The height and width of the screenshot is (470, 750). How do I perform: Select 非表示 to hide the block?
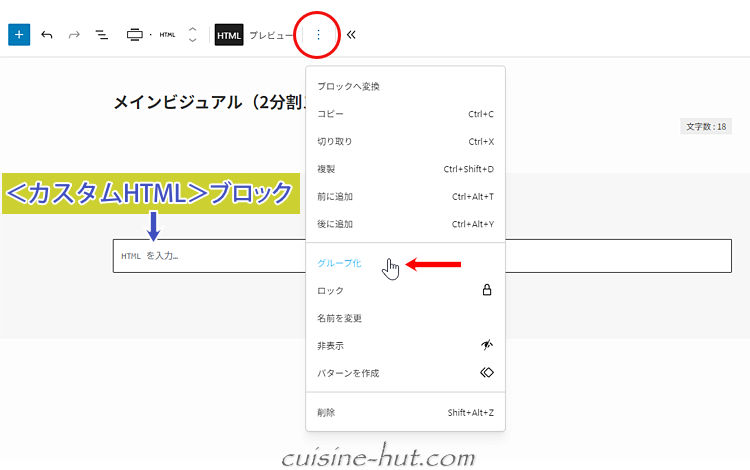pyautogui.click(x=405, y=346)
